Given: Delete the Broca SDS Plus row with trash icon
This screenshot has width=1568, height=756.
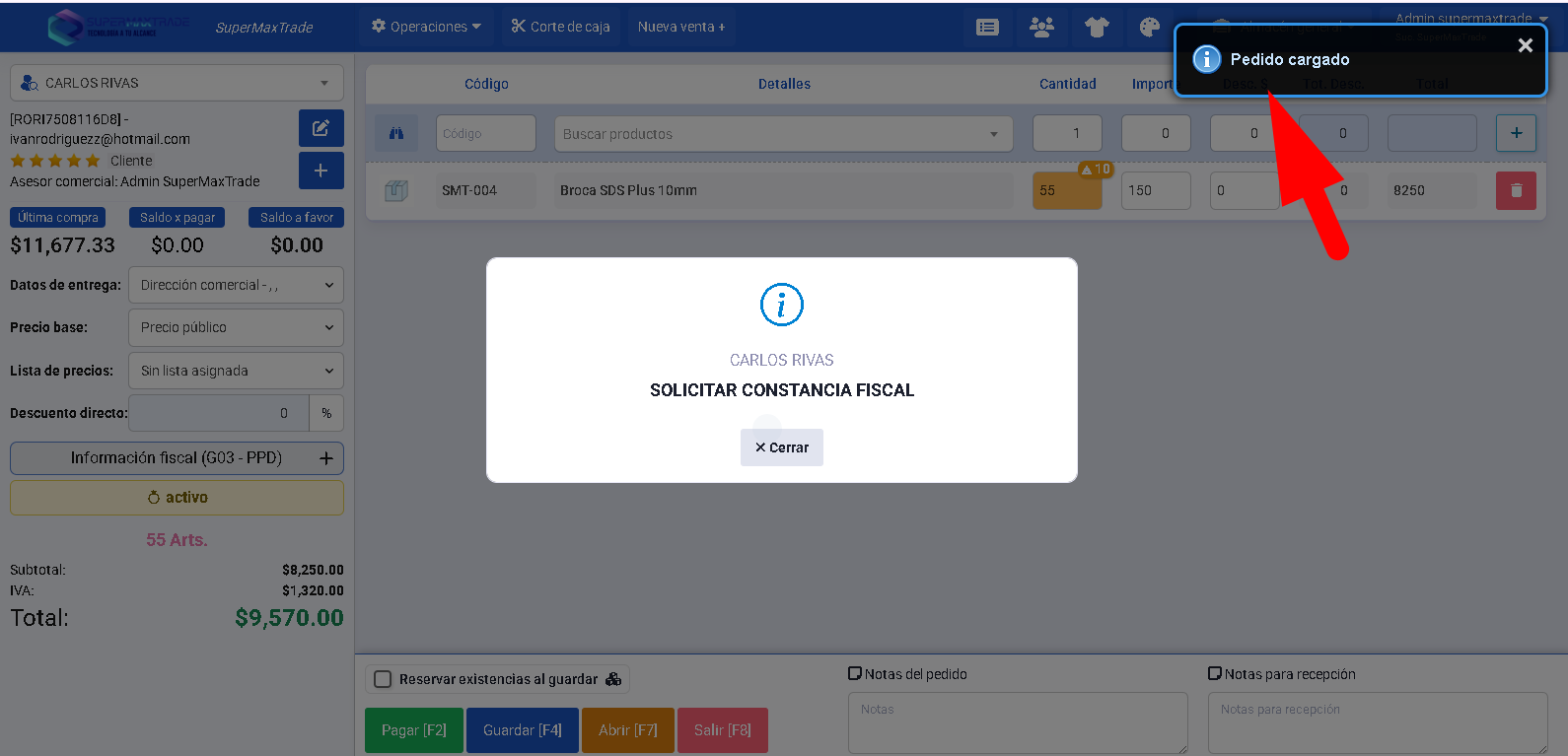Looking at the screenshot, I should pos(1516,190).
